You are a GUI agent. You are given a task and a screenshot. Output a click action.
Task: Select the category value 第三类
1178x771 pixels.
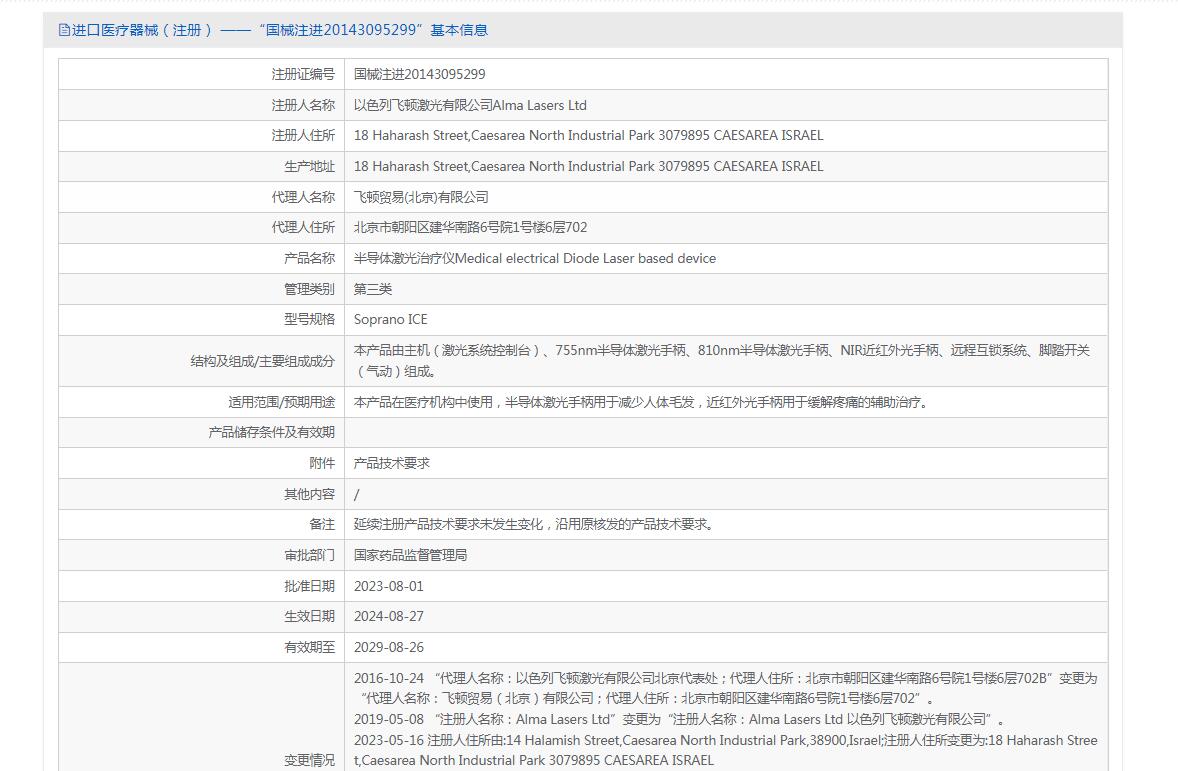coord(373,289)
